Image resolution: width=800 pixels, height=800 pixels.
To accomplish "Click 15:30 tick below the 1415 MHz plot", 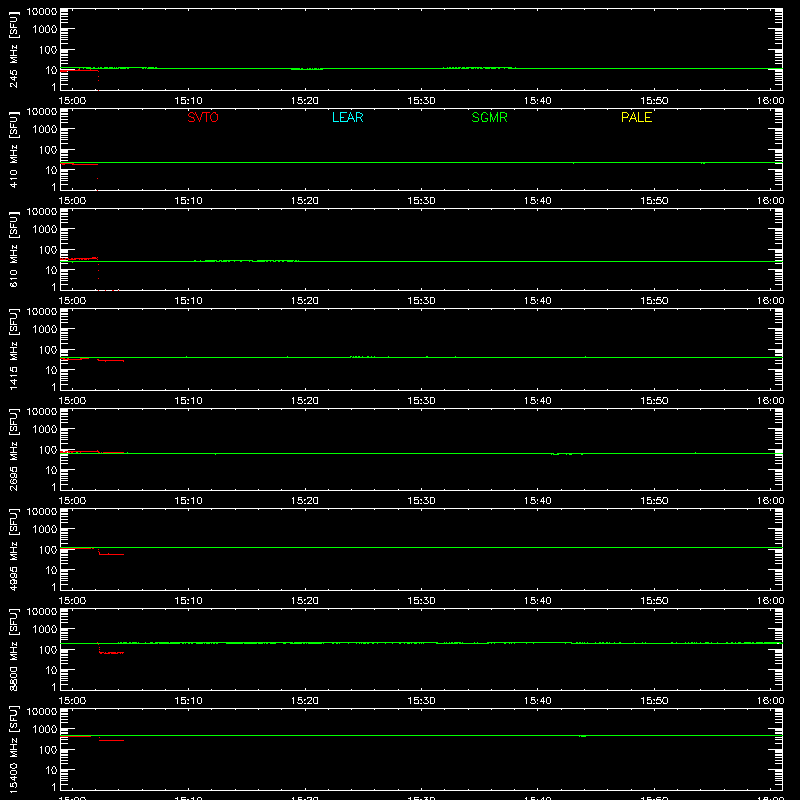I will coord(421,401).
